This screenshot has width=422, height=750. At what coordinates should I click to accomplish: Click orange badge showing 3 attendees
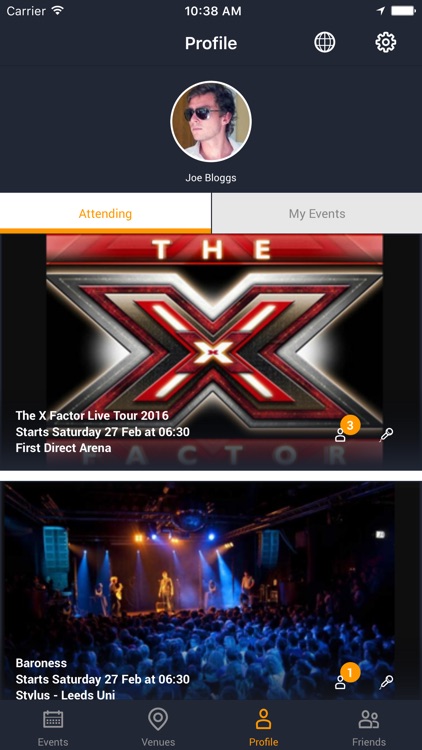coord(350,425)
